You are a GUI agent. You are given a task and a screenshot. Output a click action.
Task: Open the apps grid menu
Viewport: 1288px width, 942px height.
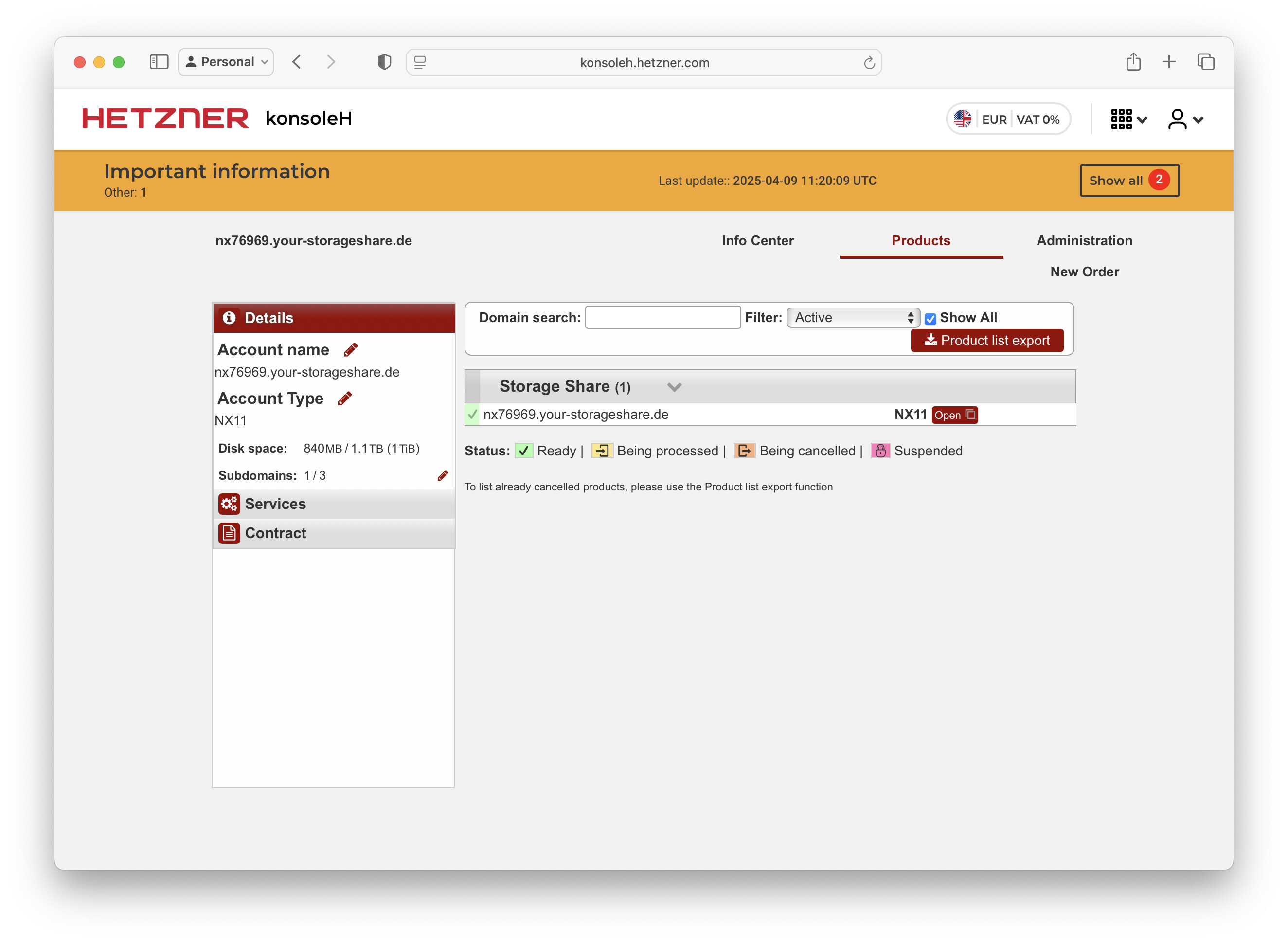(1128, 119)
